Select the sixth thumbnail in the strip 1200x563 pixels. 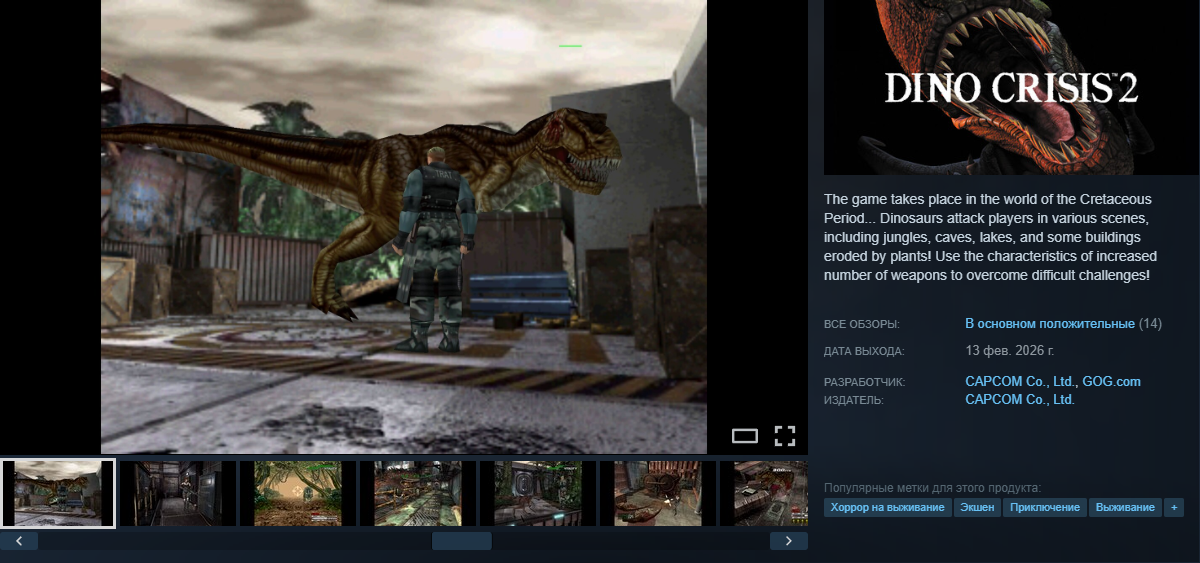658,493
